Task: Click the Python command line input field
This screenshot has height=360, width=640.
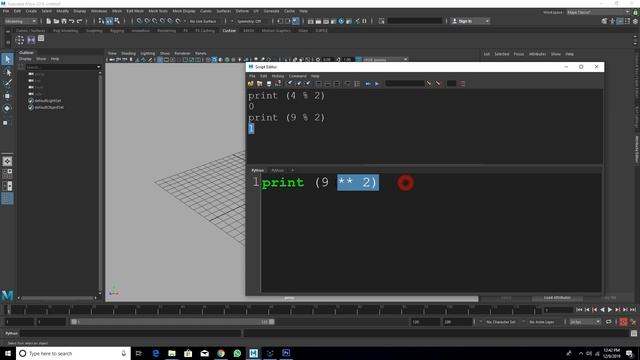Action: (x=131, y=333)
